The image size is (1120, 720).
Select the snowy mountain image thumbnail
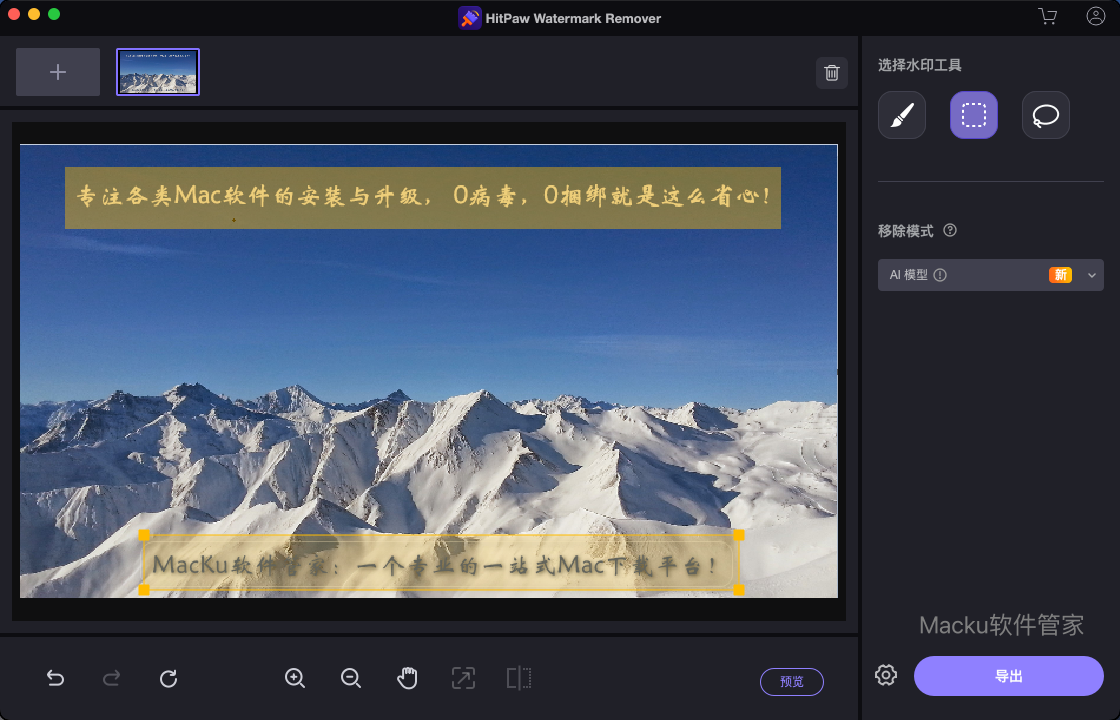click(x=158, y=72)
